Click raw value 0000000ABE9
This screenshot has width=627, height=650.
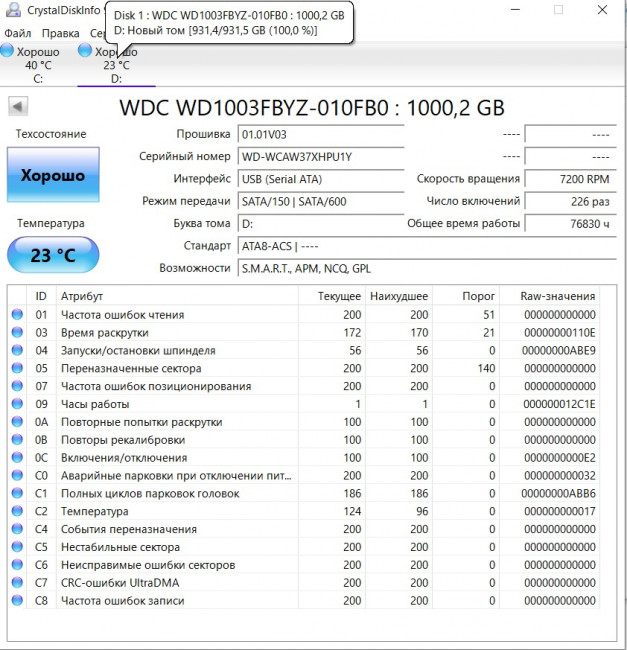559,350
